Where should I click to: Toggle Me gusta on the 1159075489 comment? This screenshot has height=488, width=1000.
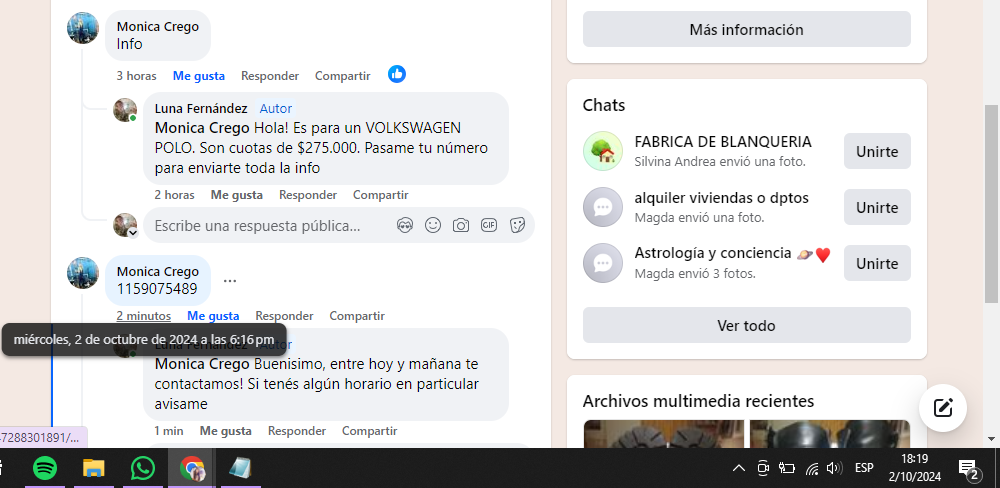click(213, 316)
